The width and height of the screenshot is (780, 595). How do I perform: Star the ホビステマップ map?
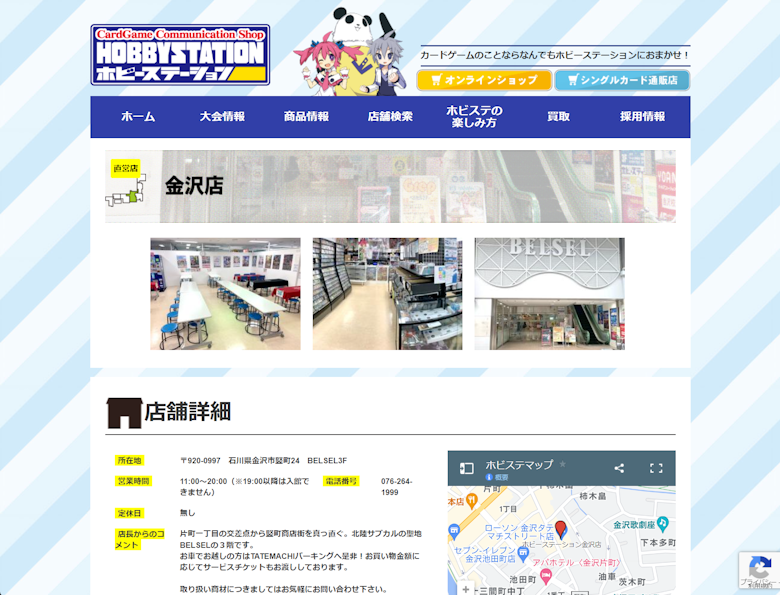tap(563, 465)
